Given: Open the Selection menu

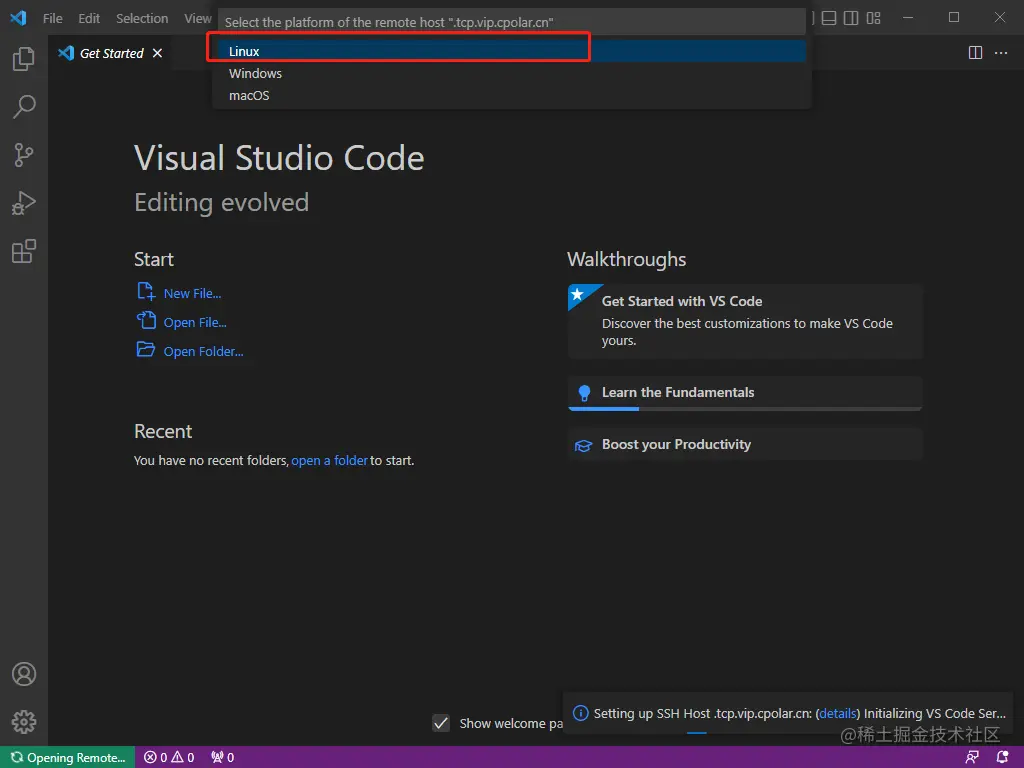Looking at the screenshot, I should tap(142, 18).
